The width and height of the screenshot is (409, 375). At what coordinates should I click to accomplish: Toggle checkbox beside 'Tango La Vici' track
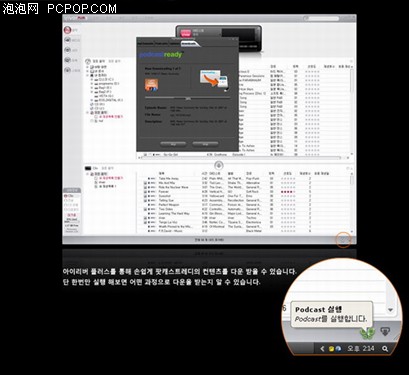pyautogui.click(x=145, y=222)
